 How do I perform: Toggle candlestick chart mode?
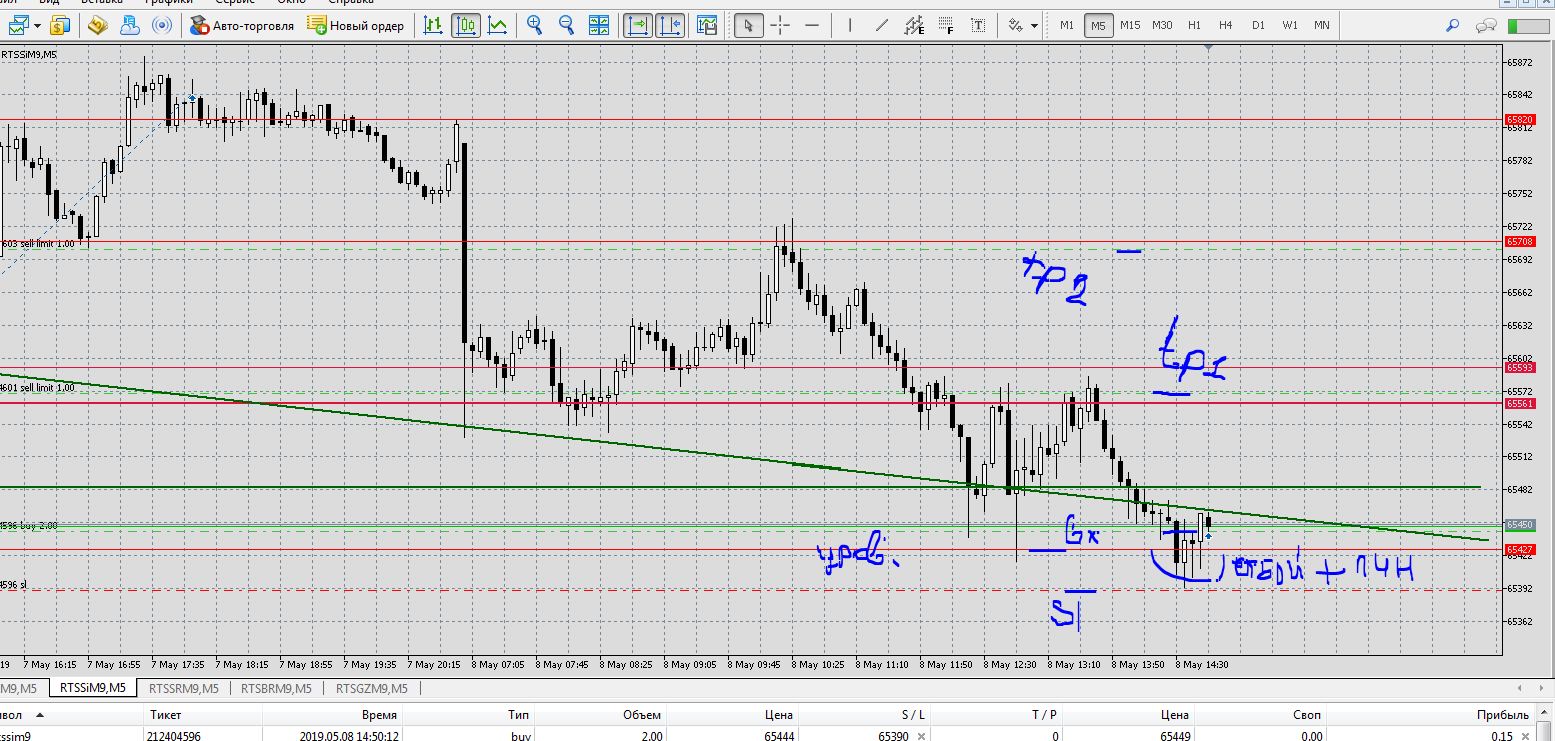click(466, 25)
